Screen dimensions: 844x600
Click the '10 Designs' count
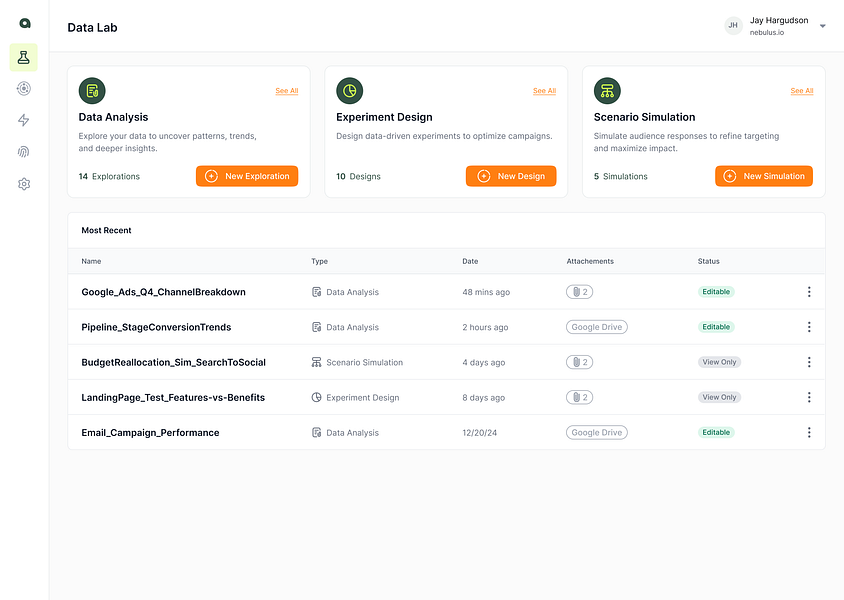point(358,177)
